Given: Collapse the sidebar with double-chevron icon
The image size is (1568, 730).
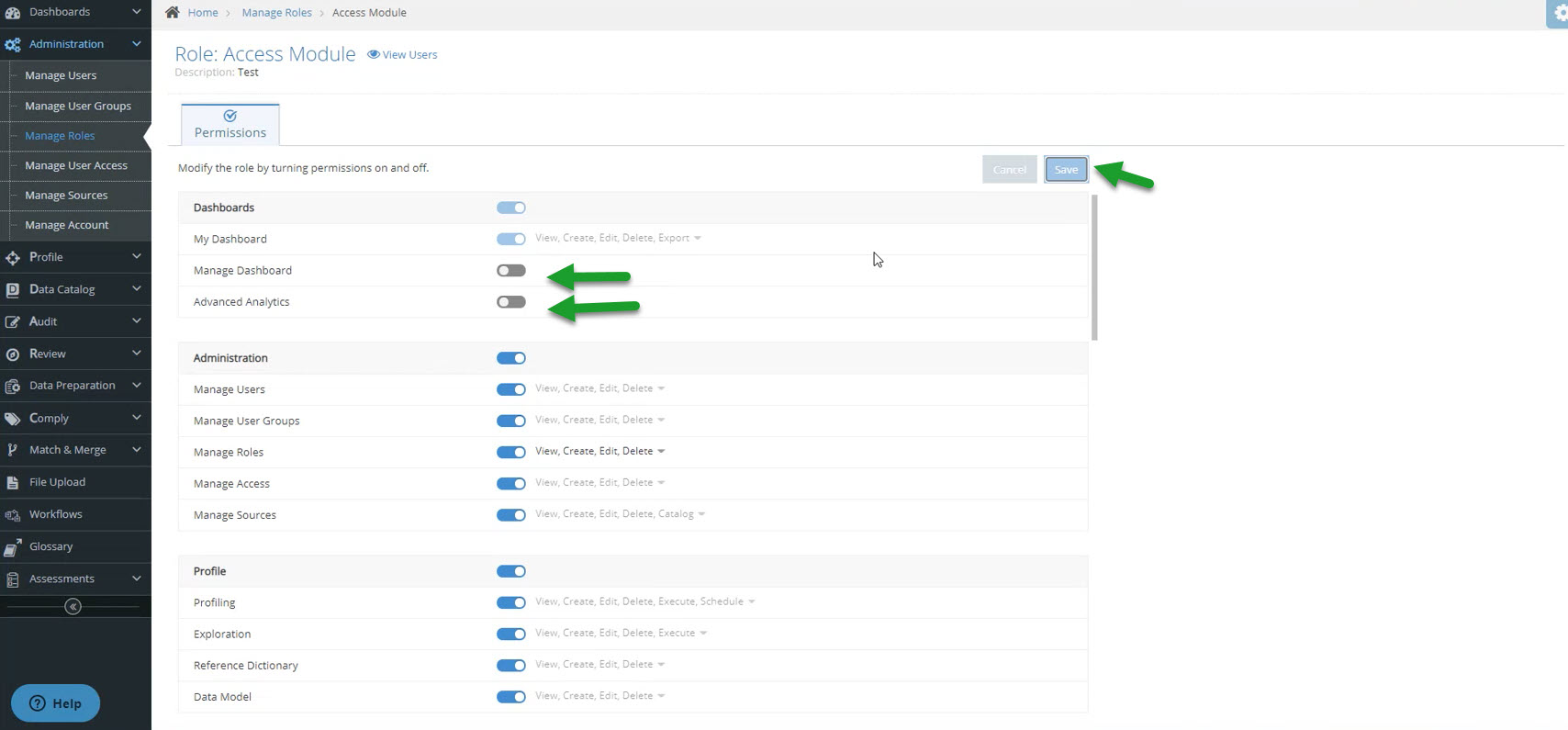Looking at the screenshot, I should pos(73,606).
